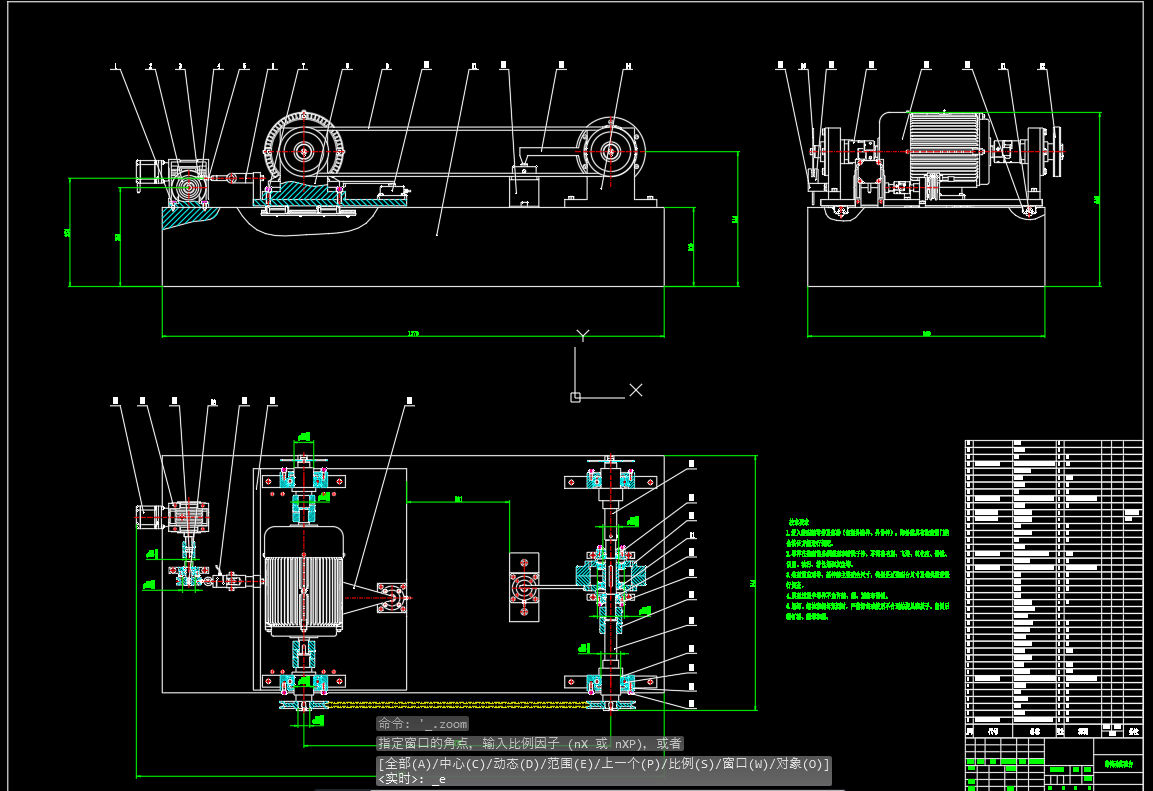This screenshot has width=1153, height=791.
Task: Select the green drawing title in title block
Action: coord(1118,764)
